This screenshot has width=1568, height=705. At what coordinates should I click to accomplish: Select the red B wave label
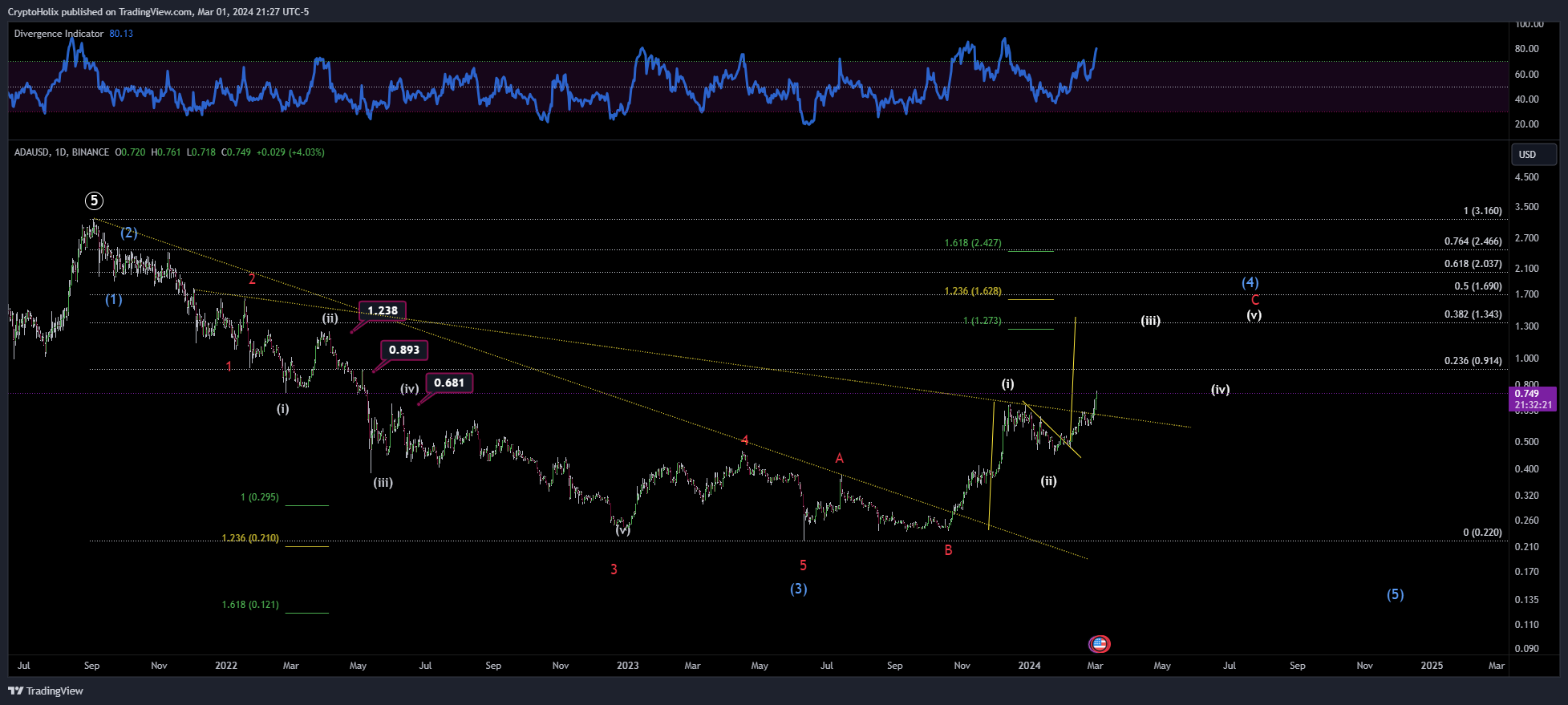(948, 550)
